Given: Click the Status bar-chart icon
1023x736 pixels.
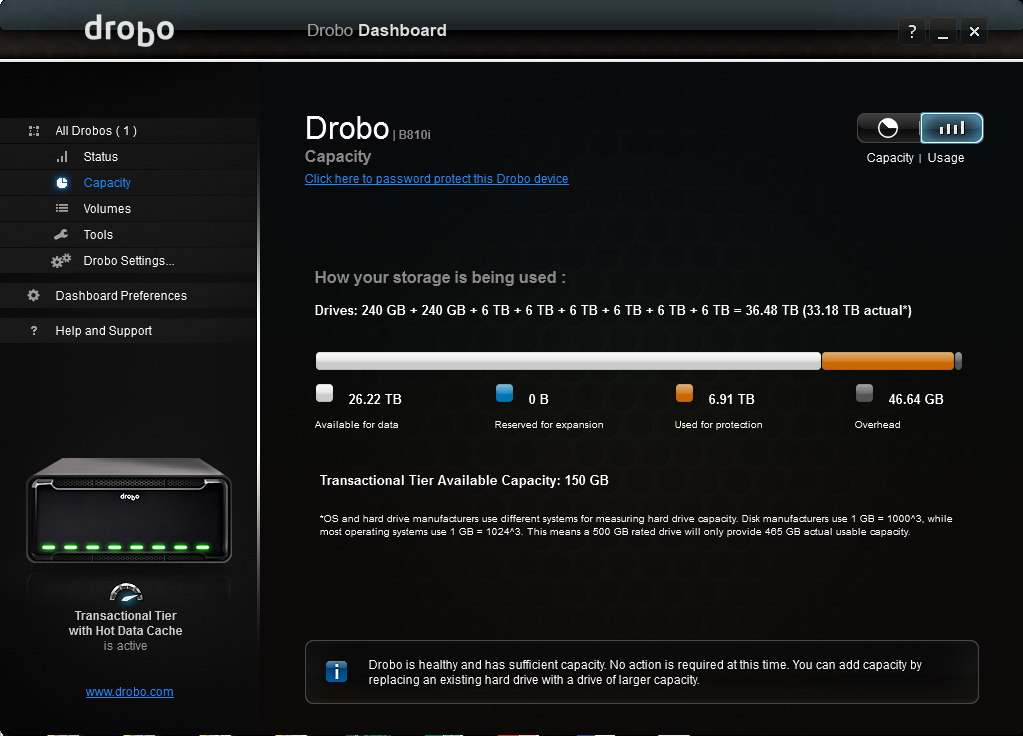Looking at the screenshot, I should tap(62, 157).
